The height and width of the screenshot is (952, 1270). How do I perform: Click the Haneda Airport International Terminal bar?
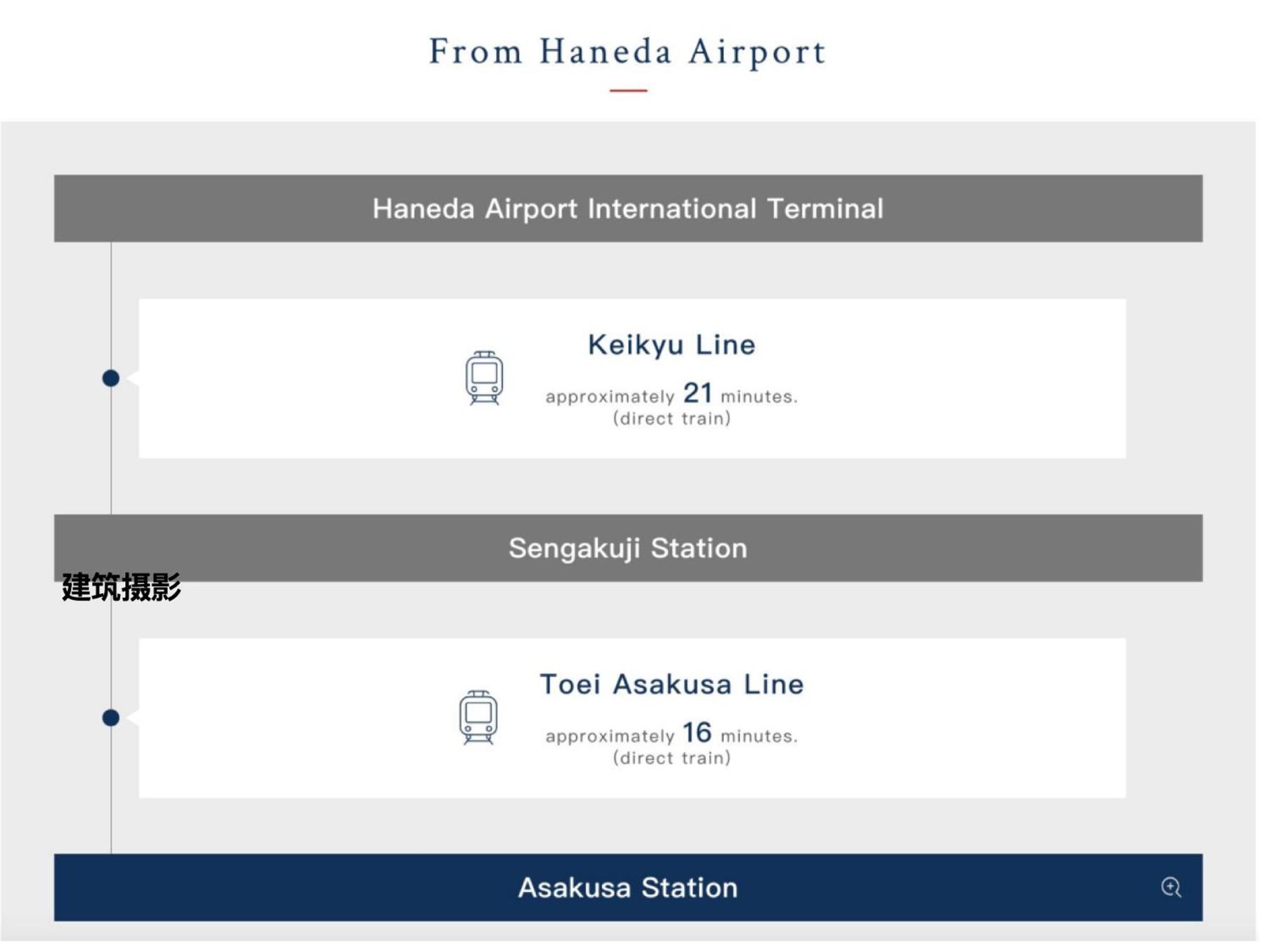pos(627,208)
